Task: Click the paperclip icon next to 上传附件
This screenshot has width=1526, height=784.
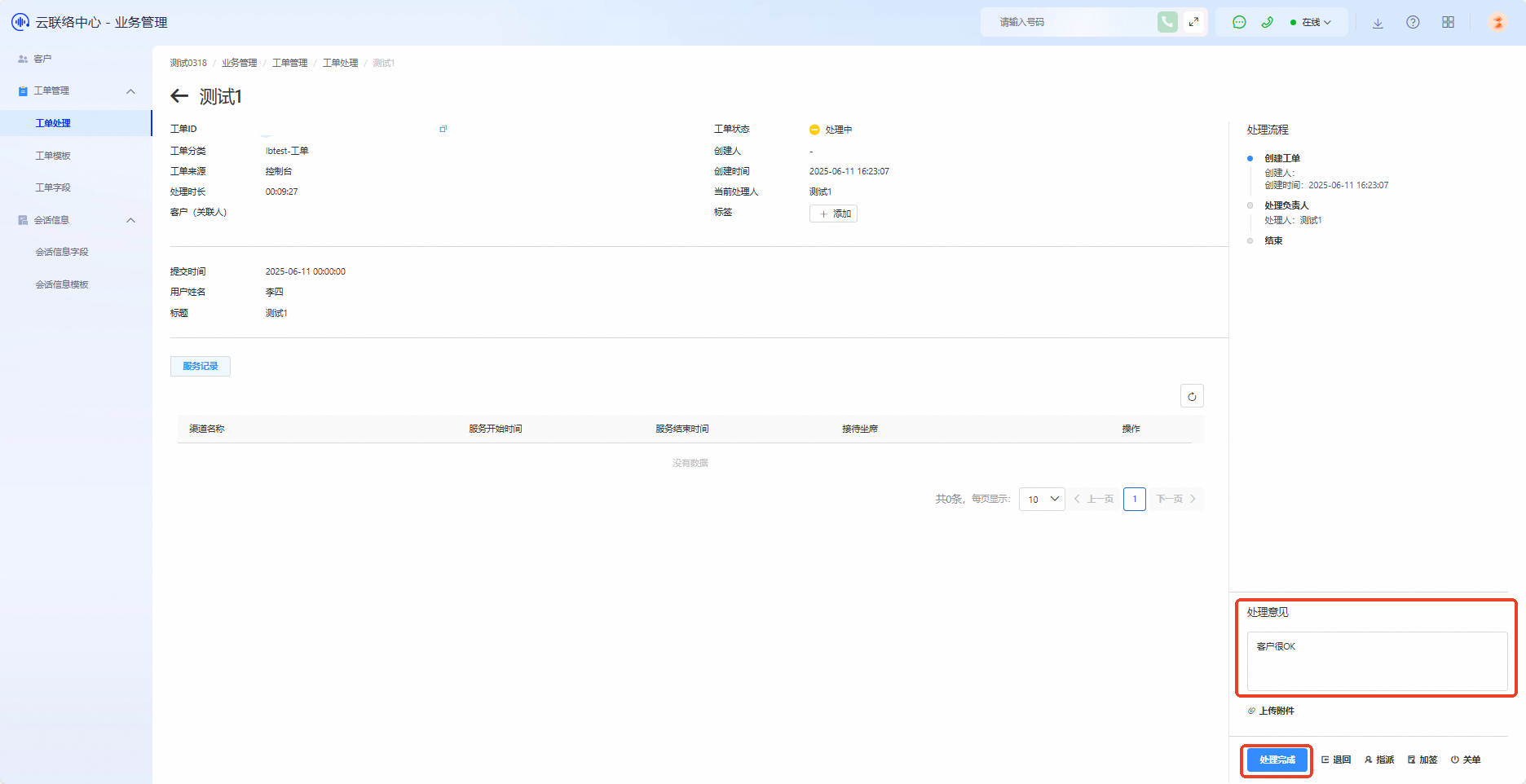Action: coord(1251,711)
